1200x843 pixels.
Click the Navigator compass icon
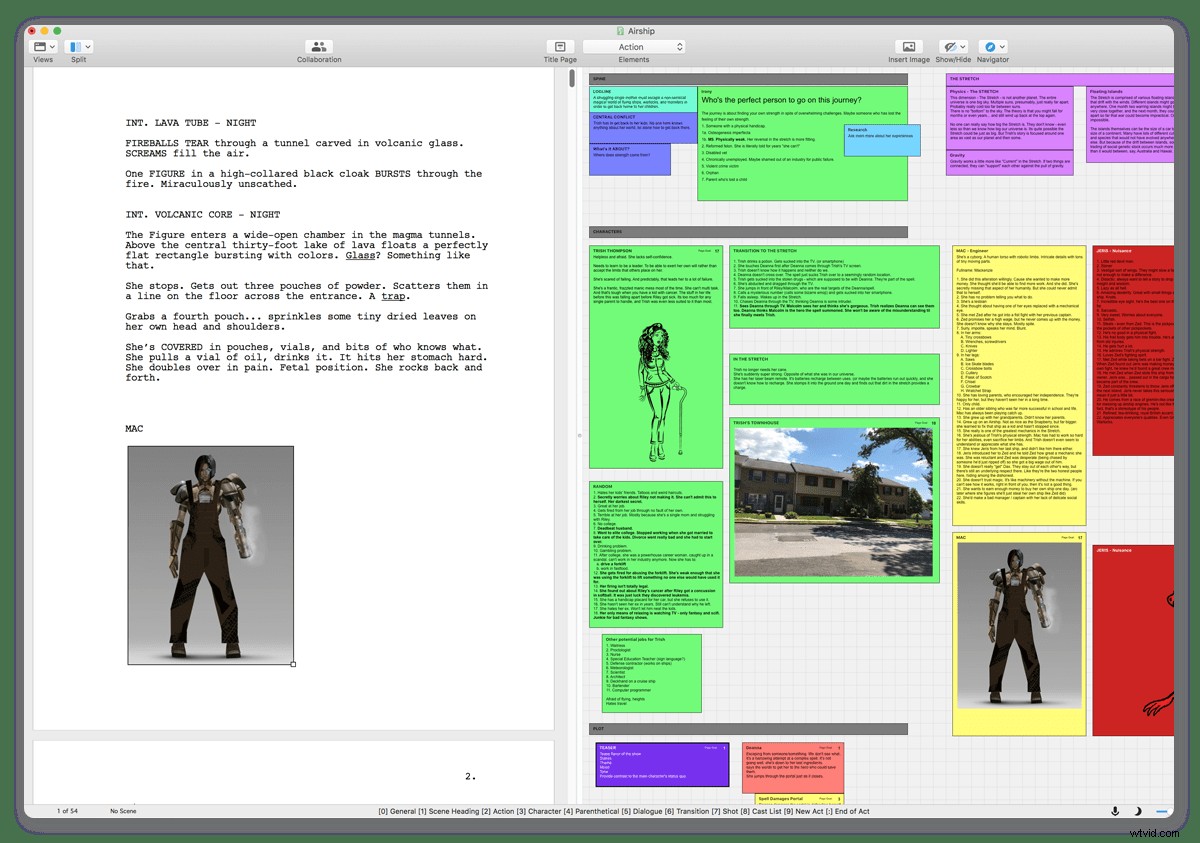click(x=989, y=47)
